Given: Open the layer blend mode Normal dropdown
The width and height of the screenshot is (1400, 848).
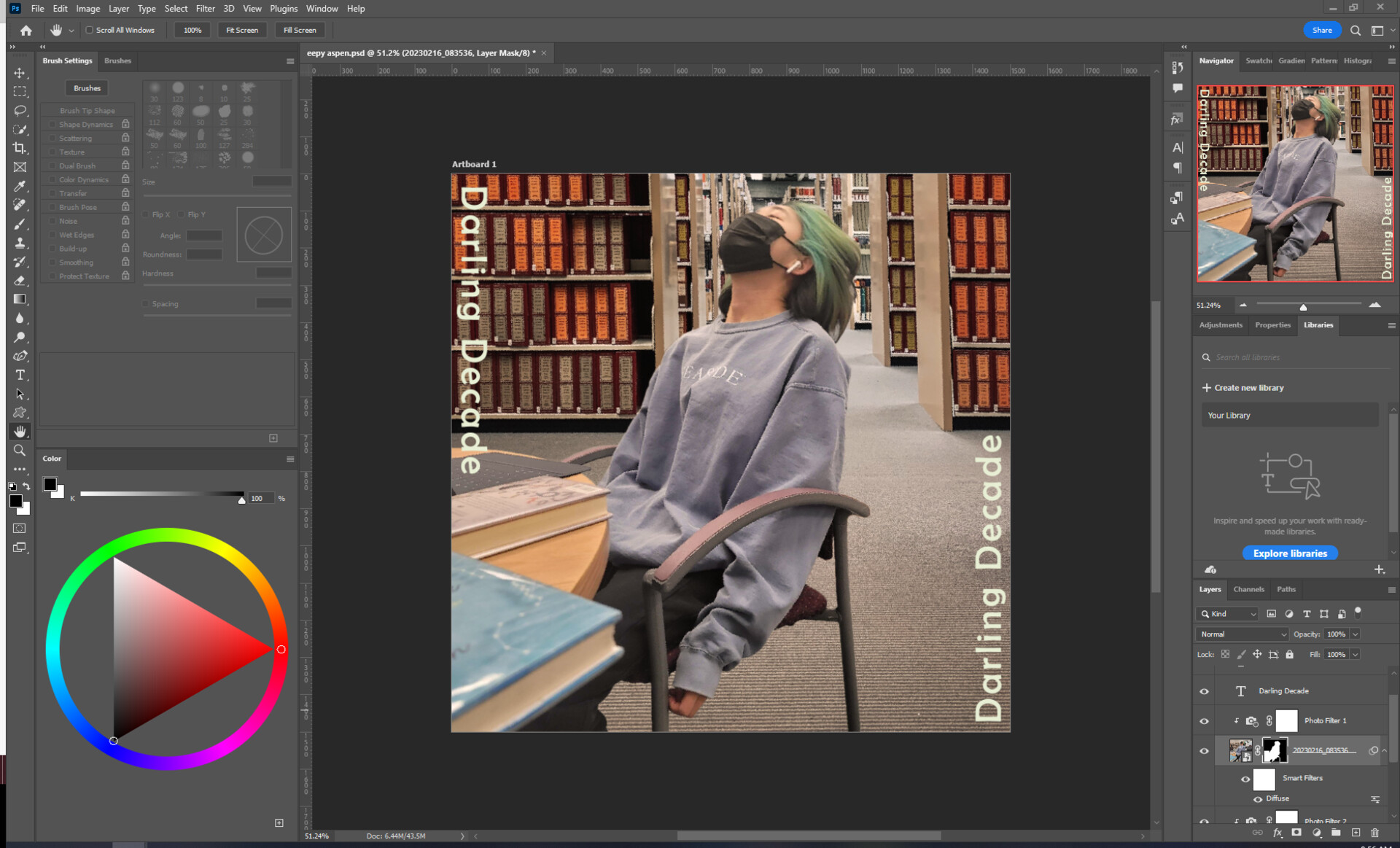Looking at the screenshot, I should pos(1242,634).
